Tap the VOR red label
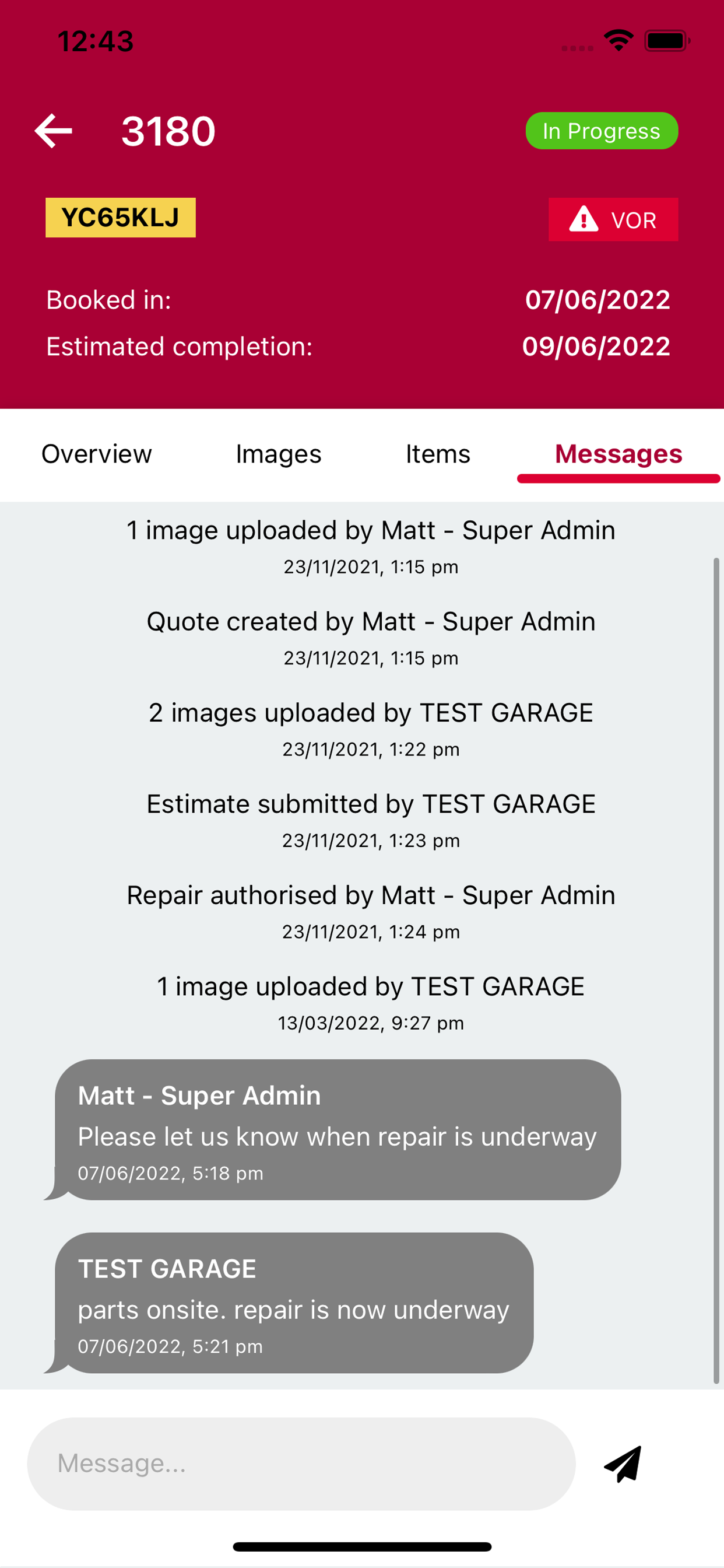The width and height of the screenshot is (724, 1568). click(613, 219)
